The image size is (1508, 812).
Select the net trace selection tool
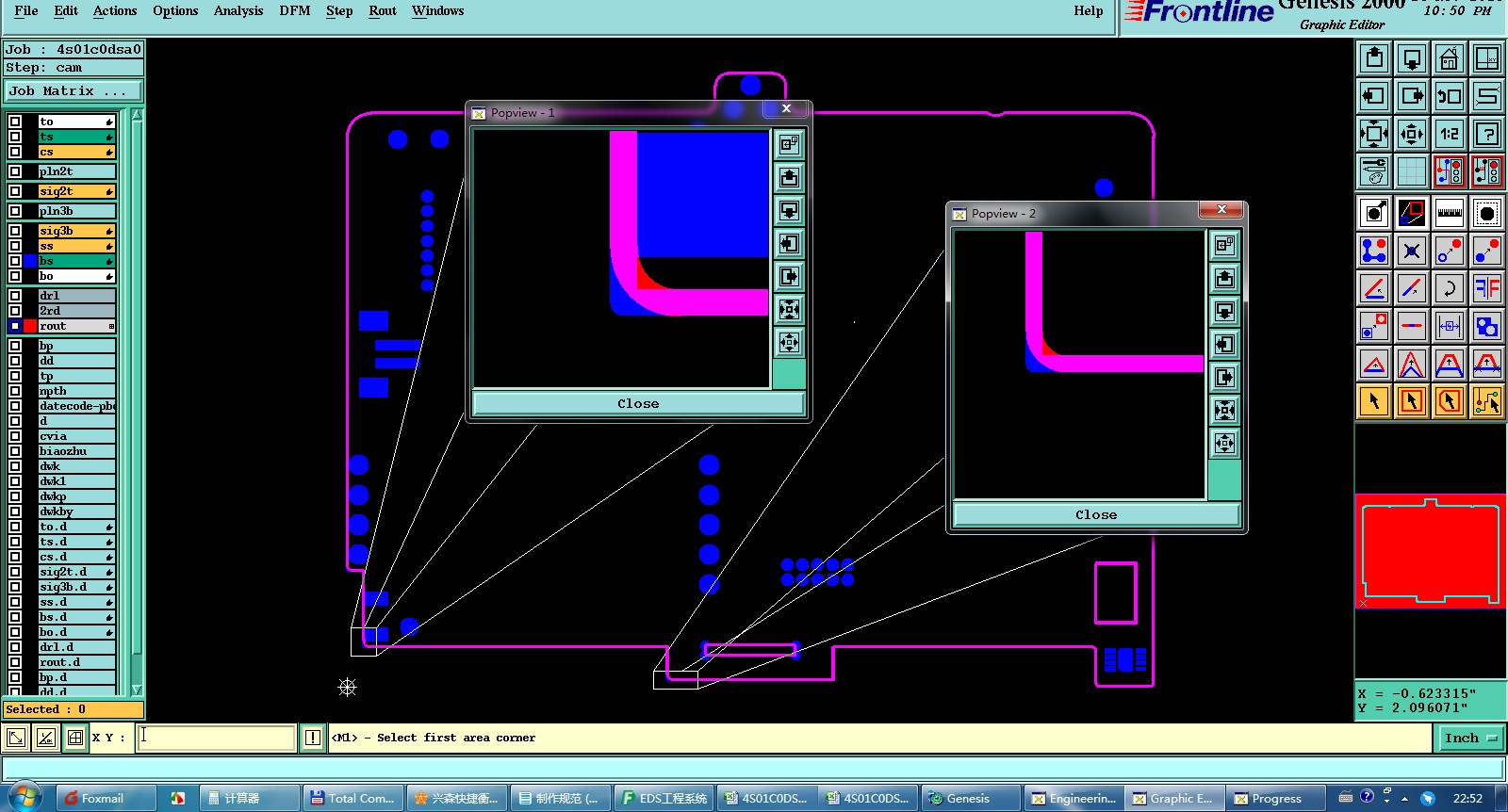1487,401
